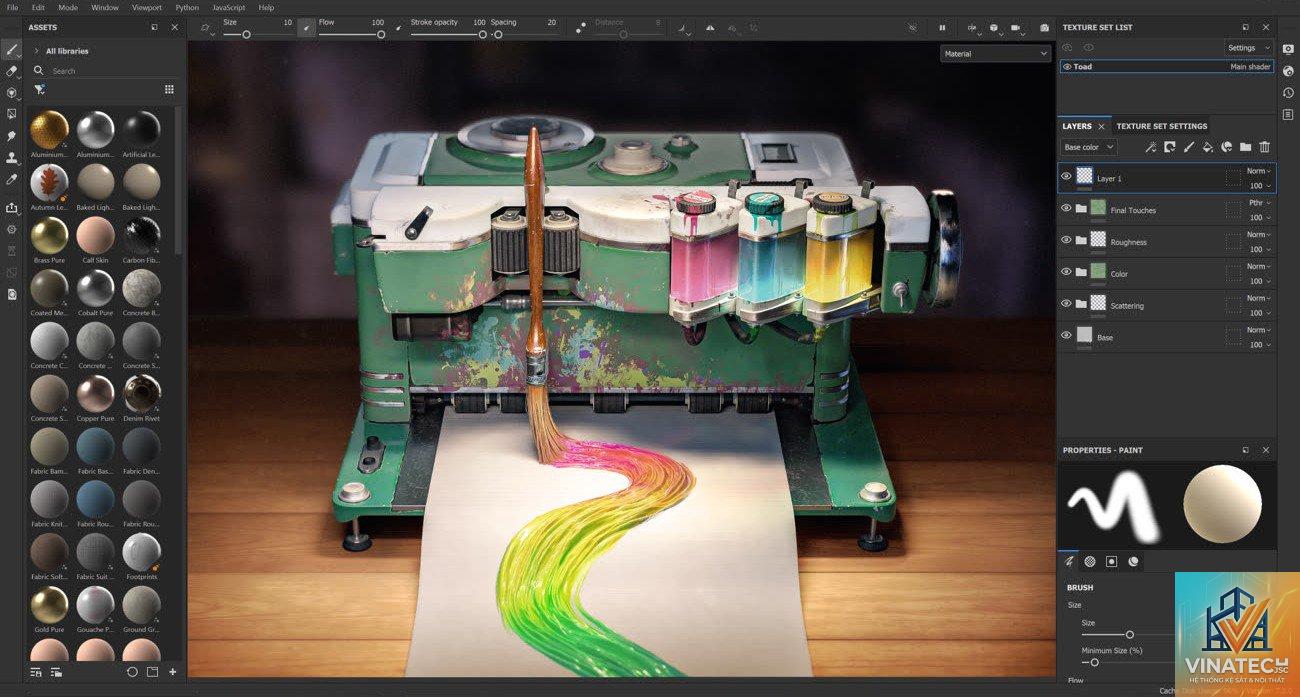
Task: Open Layer 1 blend mode Norm dropdown
Action: point(1259,171)
